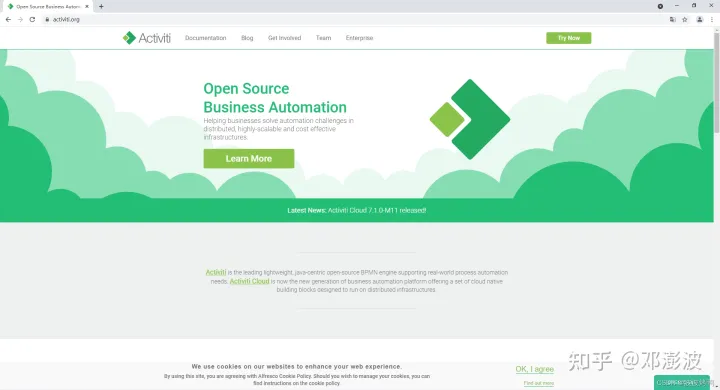Accept cookies with OK, I agree
This screenshot has width=720, height=390.
534,369
